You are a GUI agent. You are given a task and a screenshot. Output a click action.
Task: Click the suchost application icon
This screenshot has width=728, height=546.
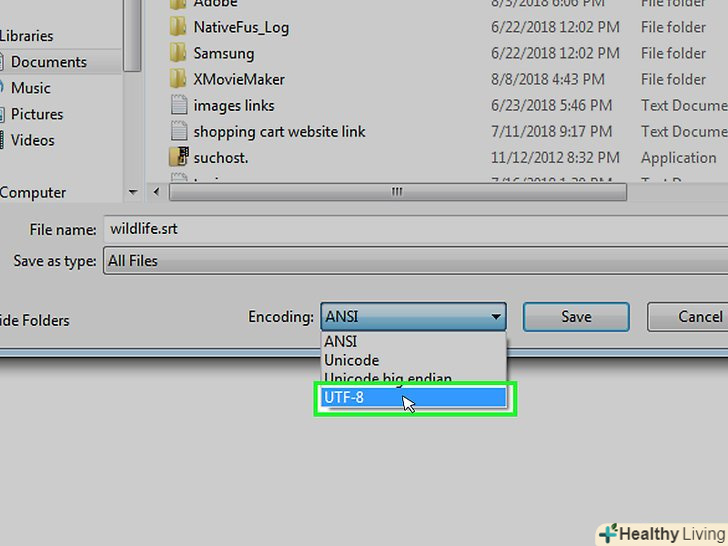[x=179, y=157]
